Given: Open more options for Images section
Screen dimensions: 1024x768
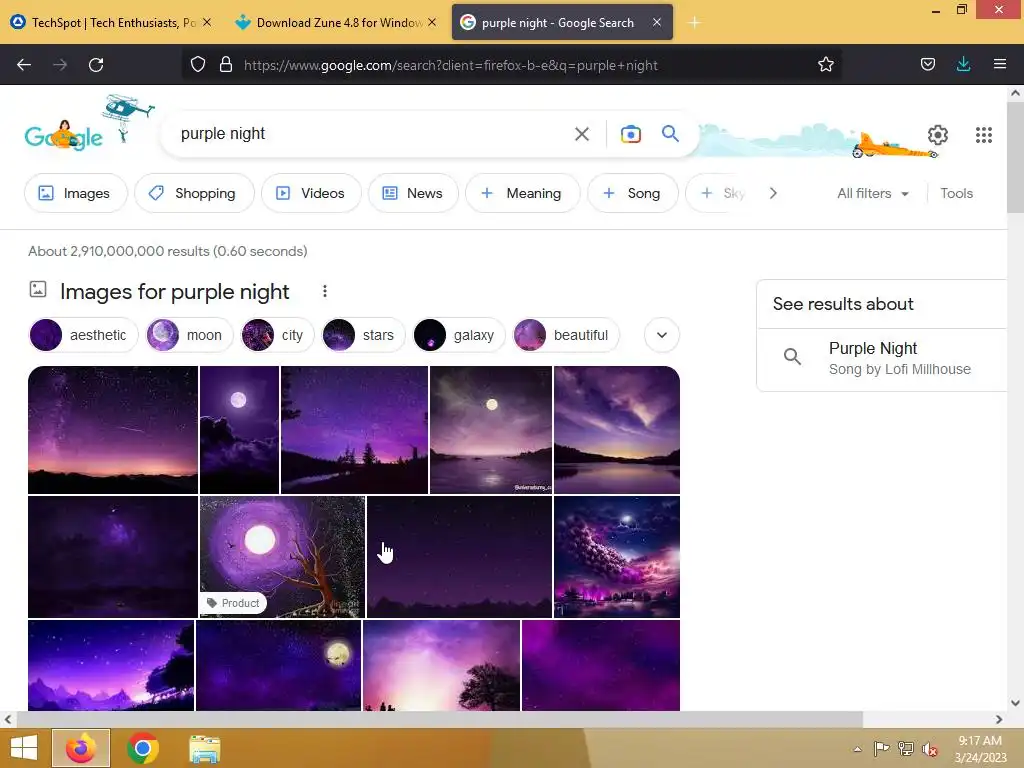Looking at the screenshot, I should pyautogui.click(x=325, y=291).
